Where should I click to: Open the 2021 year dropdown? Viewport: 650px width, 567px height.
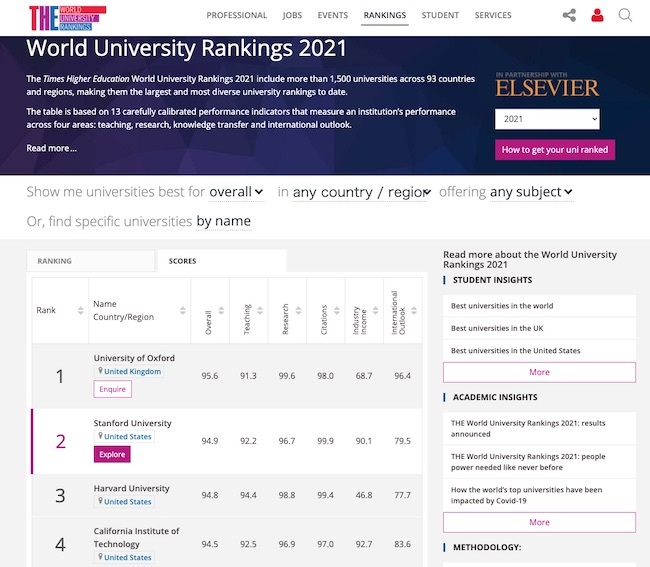point(547,119)
